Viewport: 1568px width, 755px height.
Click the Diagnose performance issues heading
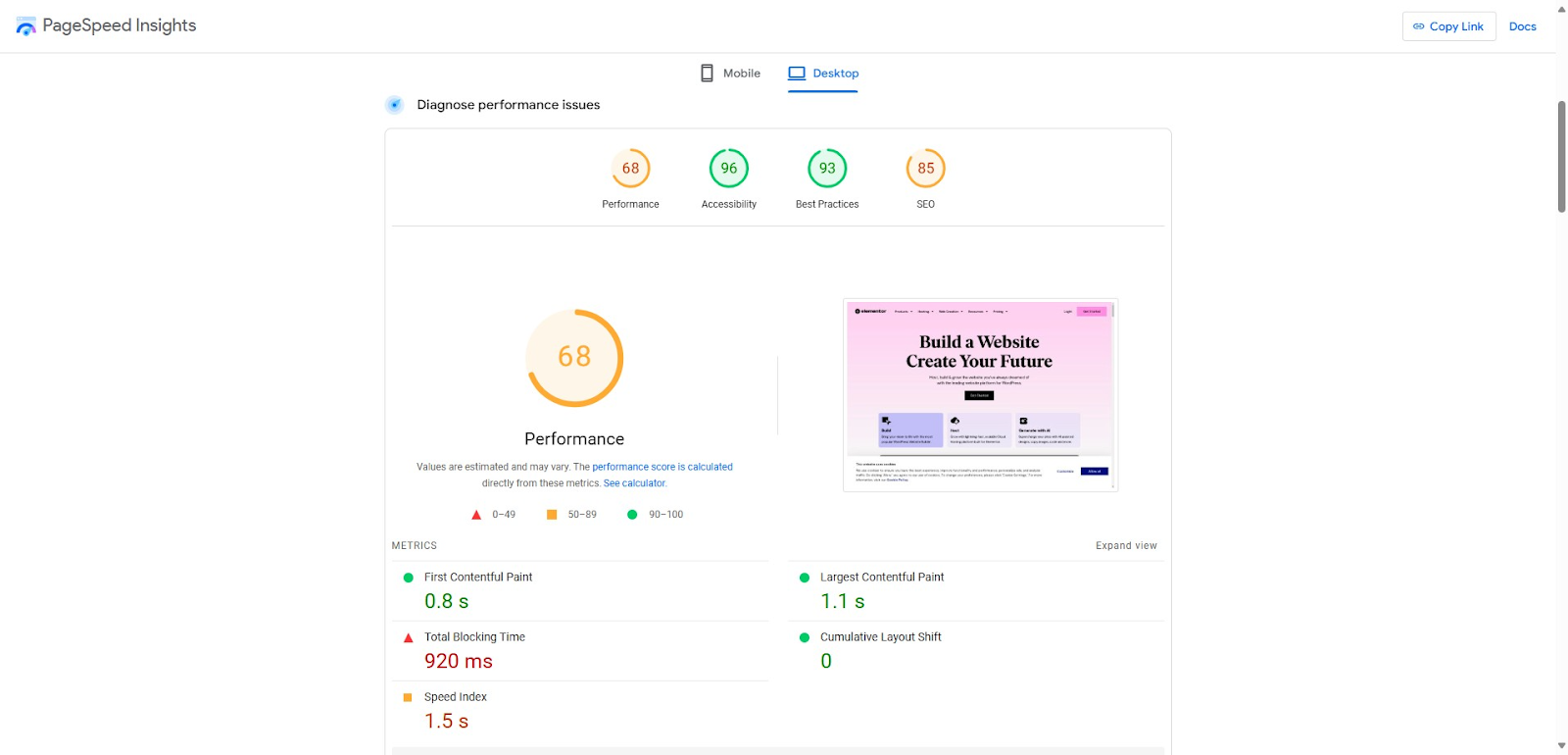pyautogui.click(x=509, y=105)
